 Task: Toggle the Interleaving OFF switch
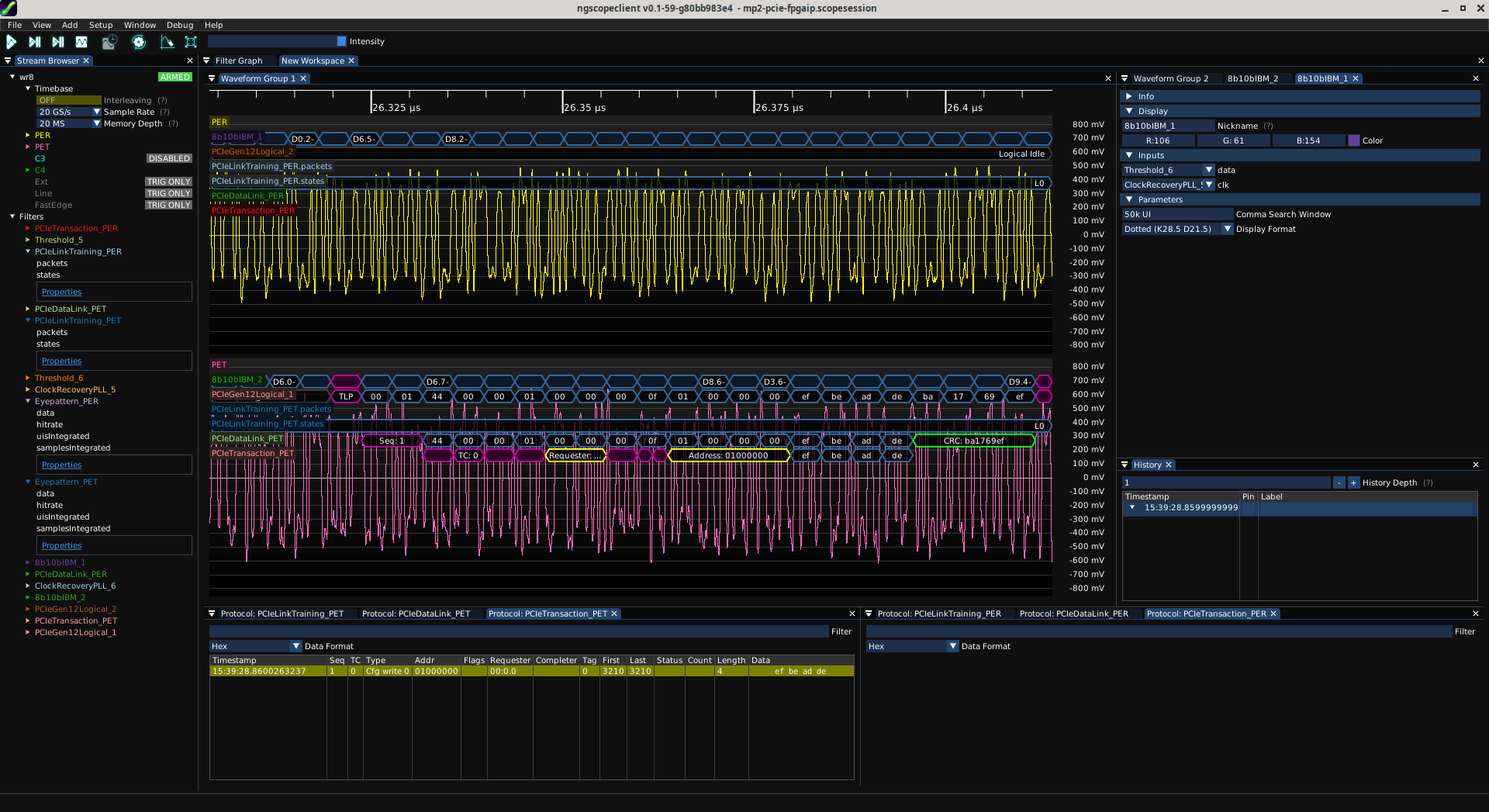(x=68, y=100)
